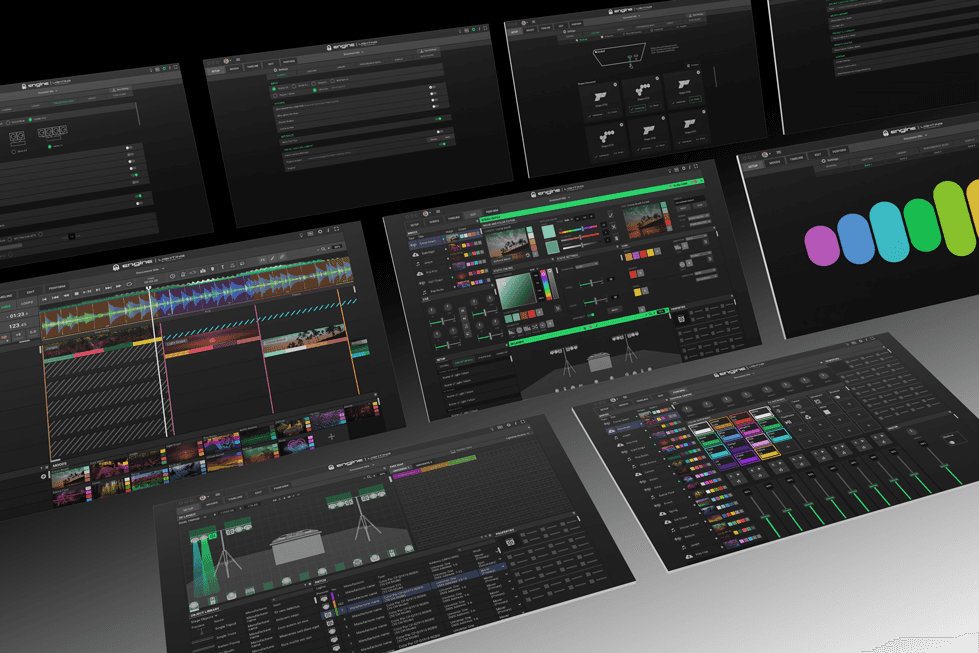Image resolution: width=979 pixels, height=653 pixels.
Task: Click the first rotary knob in the perform window
Action: [687, 409]
